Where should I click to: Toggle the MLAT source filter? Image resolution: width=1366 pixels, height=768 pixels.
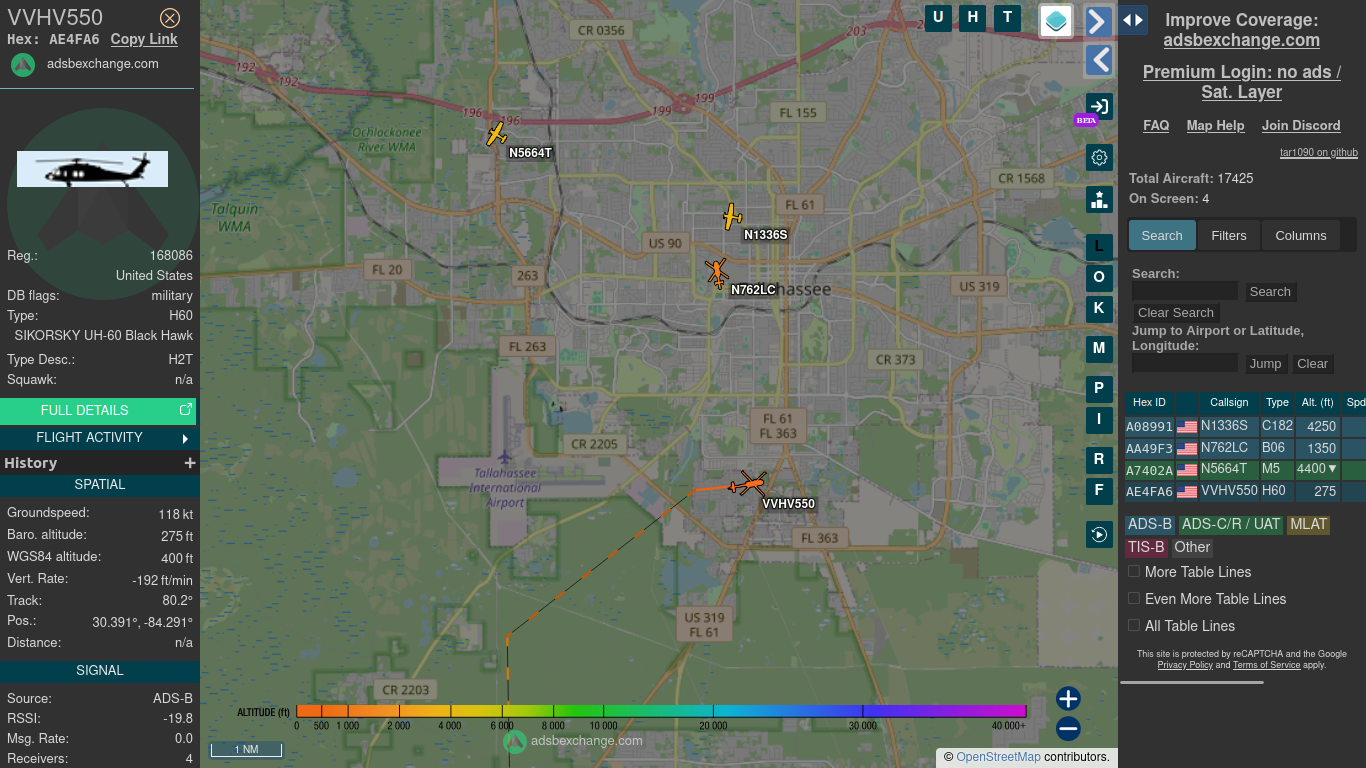pyautogui.click(x=1308, y=524)
